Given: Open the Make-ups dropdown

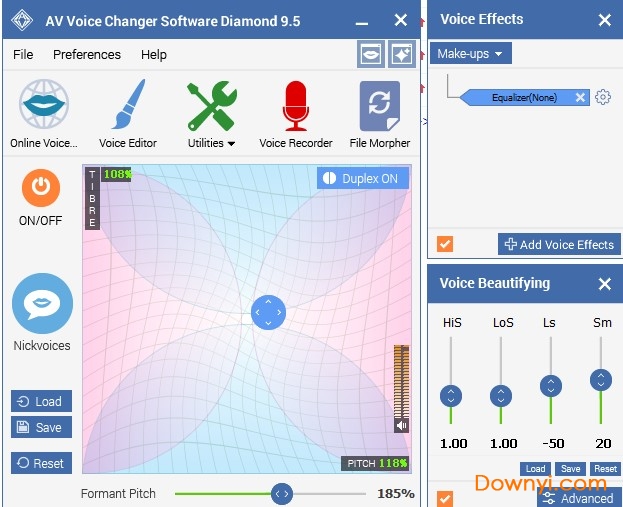Looking at the screenshot, I should tap(472, 53).
